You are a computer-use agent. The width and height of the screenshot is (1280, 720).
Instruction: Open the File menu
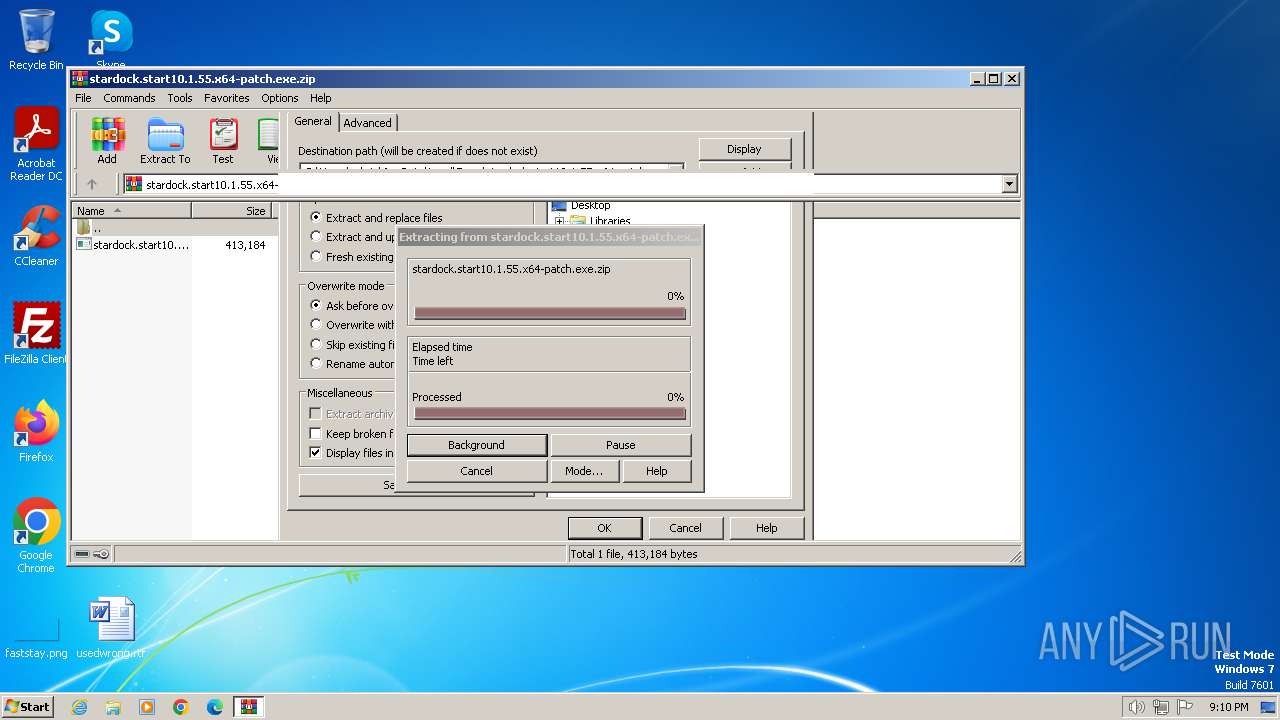pos(83,98)
